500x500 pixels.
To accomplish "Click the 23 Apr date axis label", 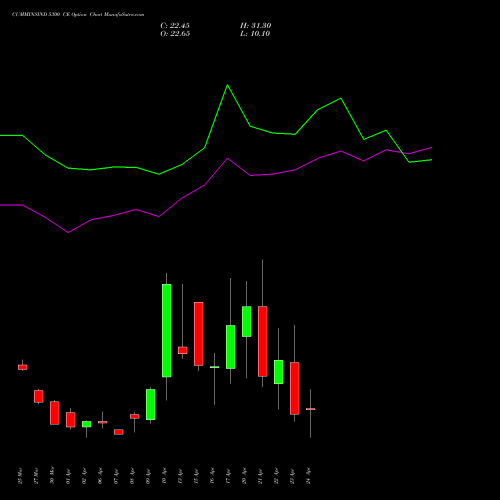I will (292, 476).
